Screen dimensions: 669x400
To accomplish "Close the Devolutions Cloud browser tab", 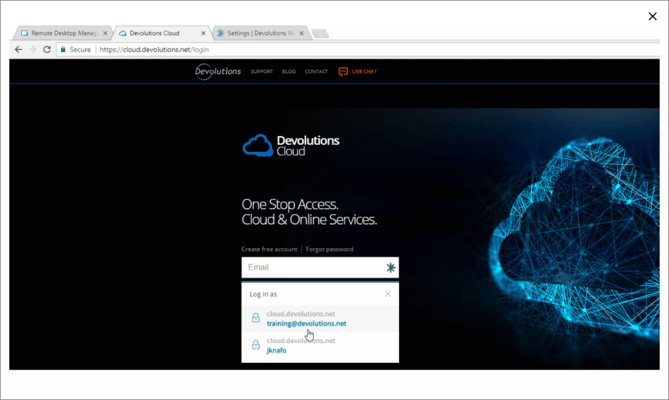I will coord(203,33).
